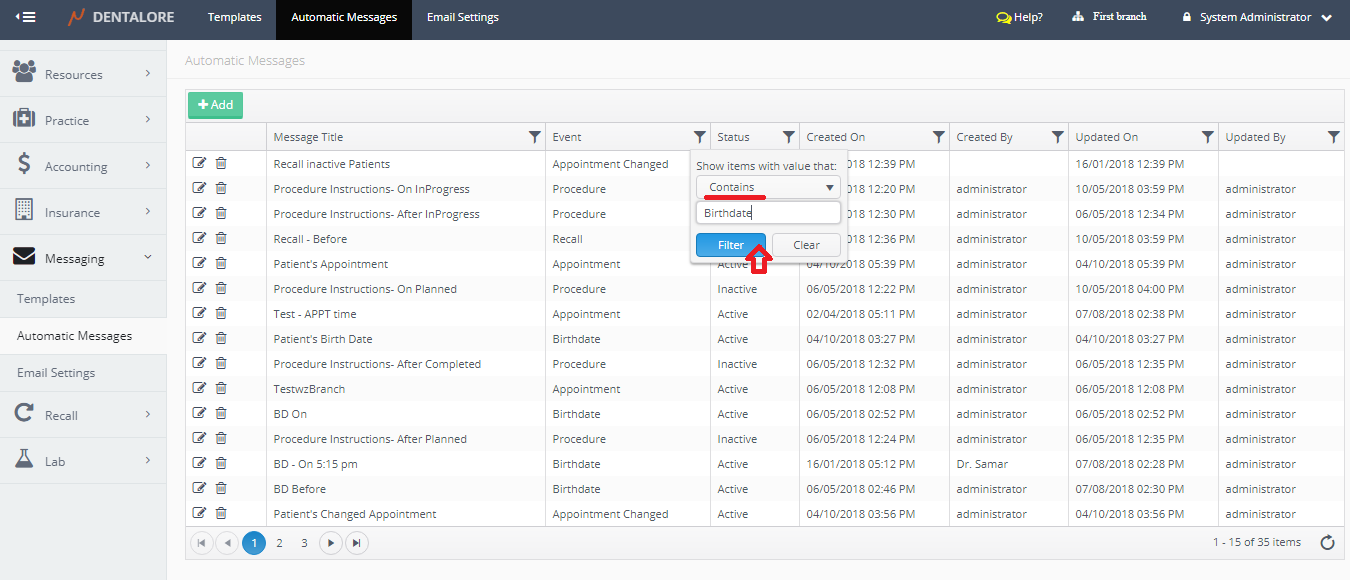Click filter icon on Updated By column
This screenshot has width=1350, height=580.
1333,137
